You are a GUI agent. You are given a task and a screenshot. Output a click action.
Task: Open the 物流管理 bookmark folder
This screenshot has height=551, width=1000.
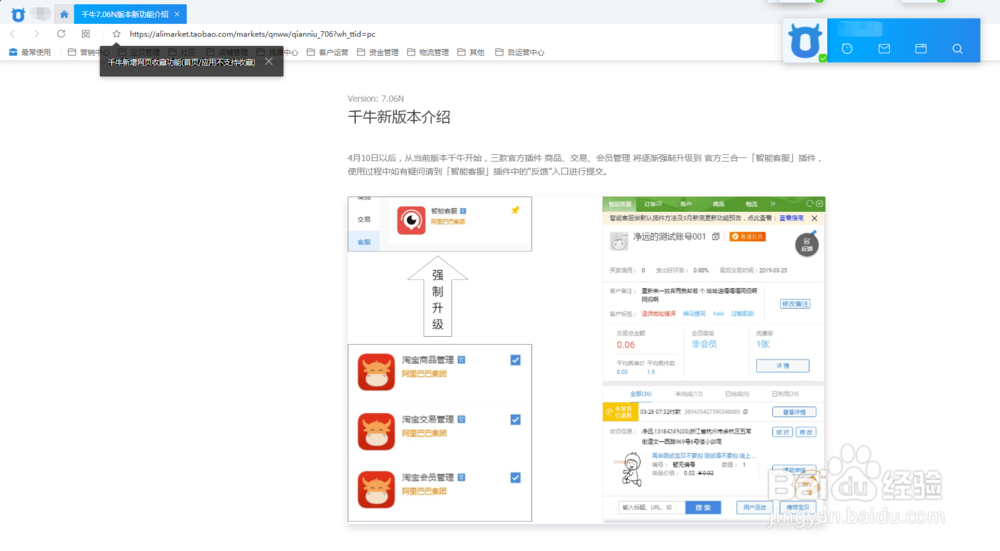[428, 52]
